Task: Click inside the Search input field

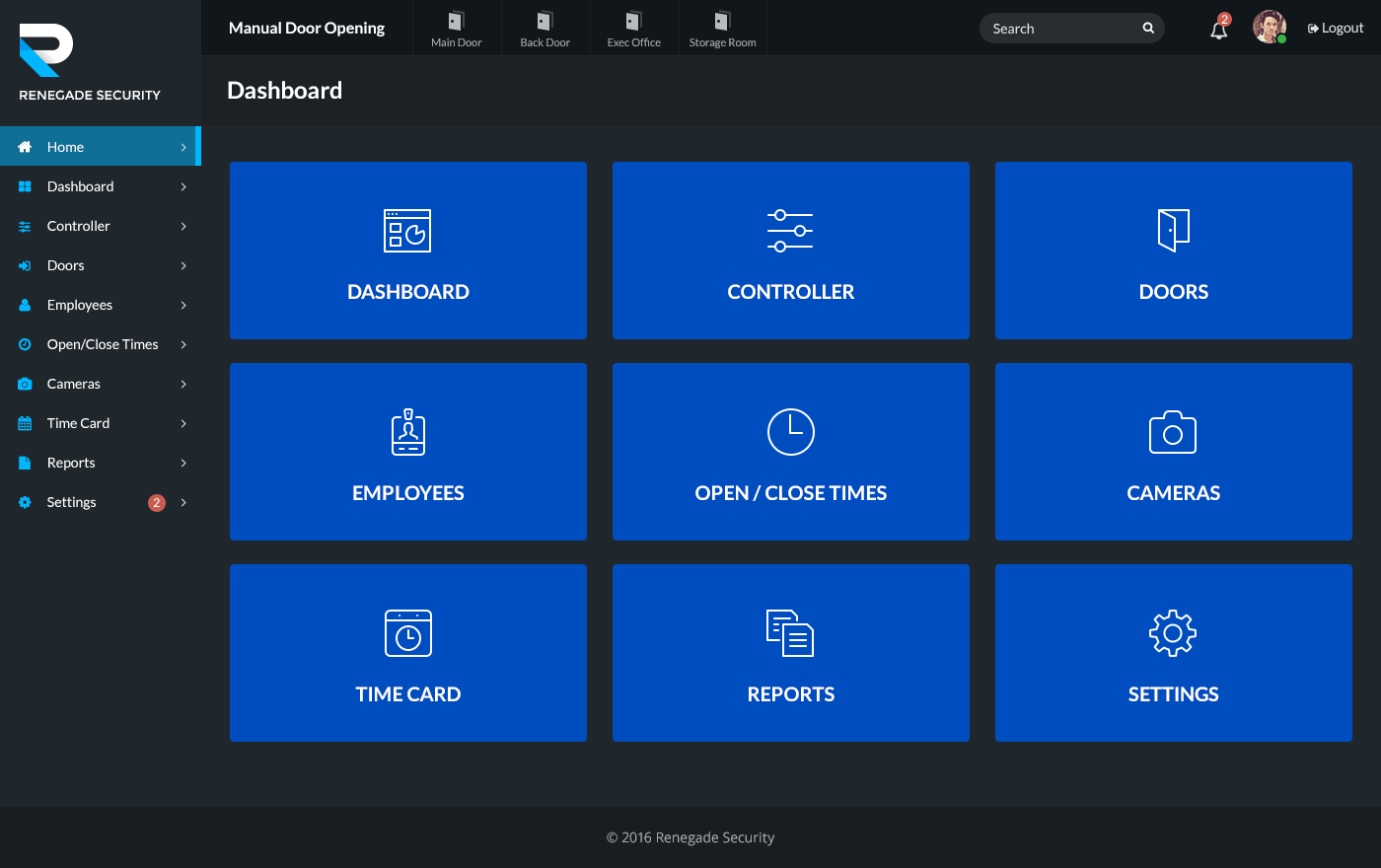Action: coord(1055,28)
